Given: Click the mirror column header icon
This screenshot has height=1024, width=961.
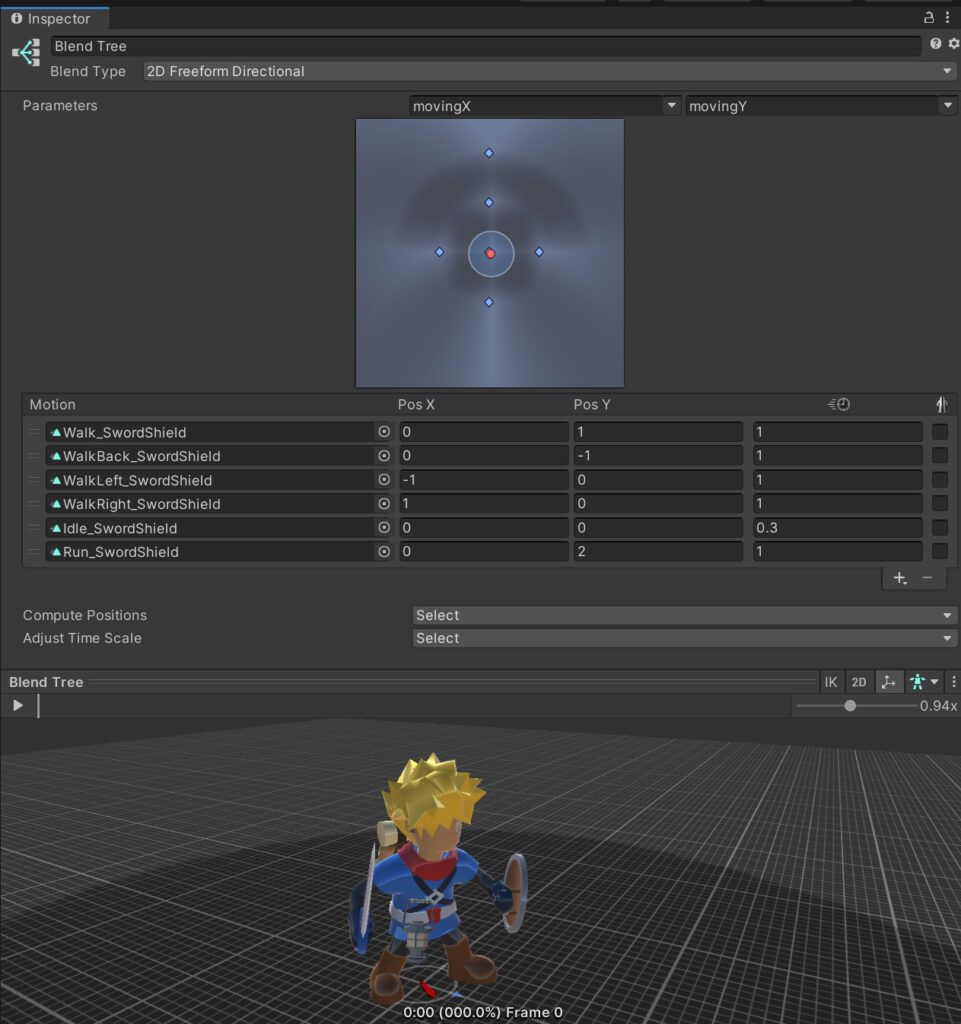Looking at the screenshot, I should pyautogui.click(x=941, y=404).
